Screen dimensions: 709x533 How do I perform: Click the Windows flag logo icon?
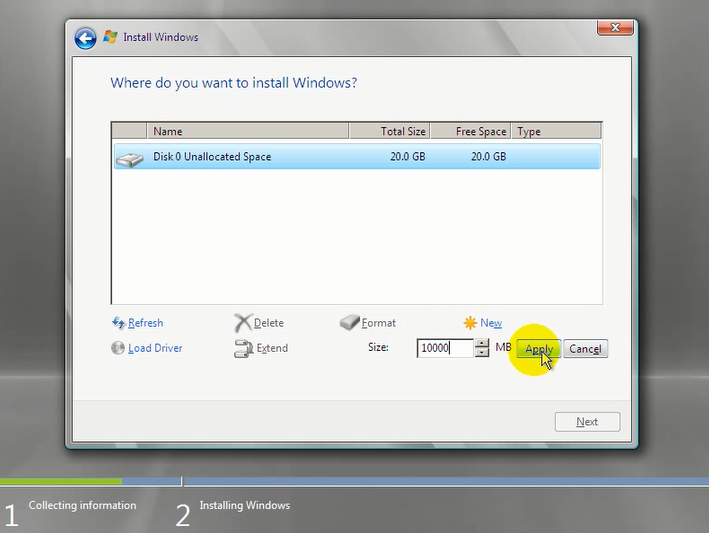tap(110, 37)
